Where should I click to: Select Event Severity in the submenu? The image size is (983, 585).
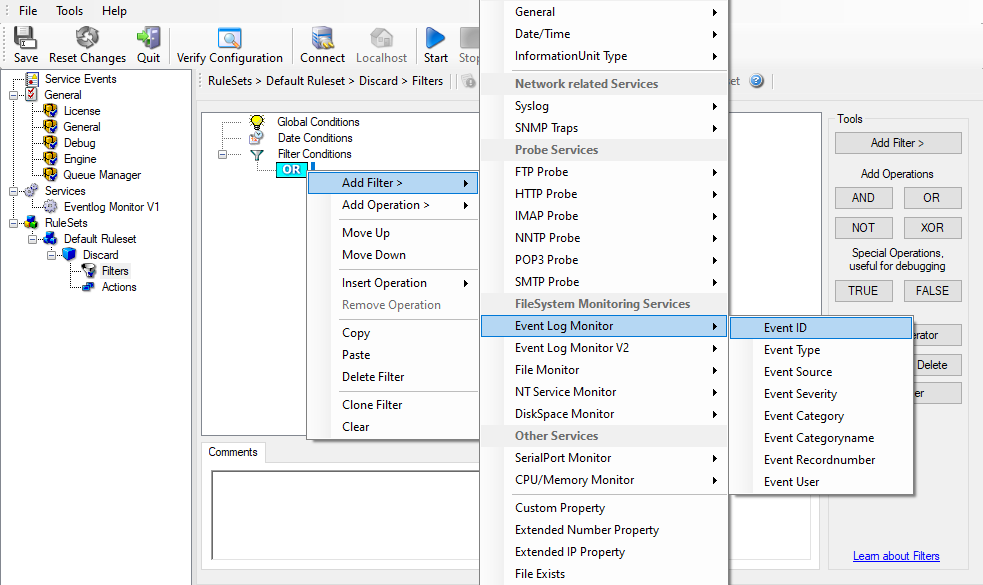(x=800, y=394)
